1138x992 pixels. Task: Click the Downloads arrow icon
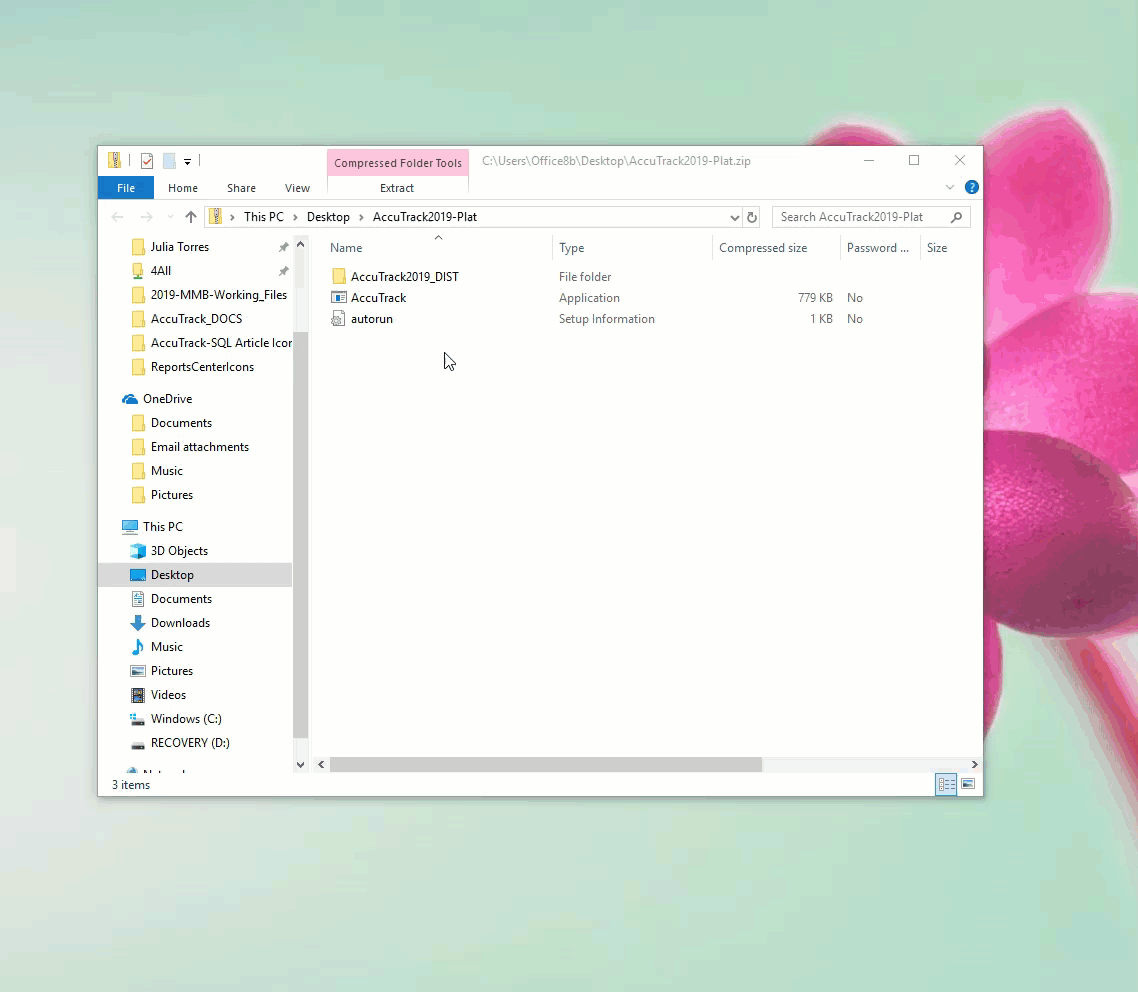(137, 623)
